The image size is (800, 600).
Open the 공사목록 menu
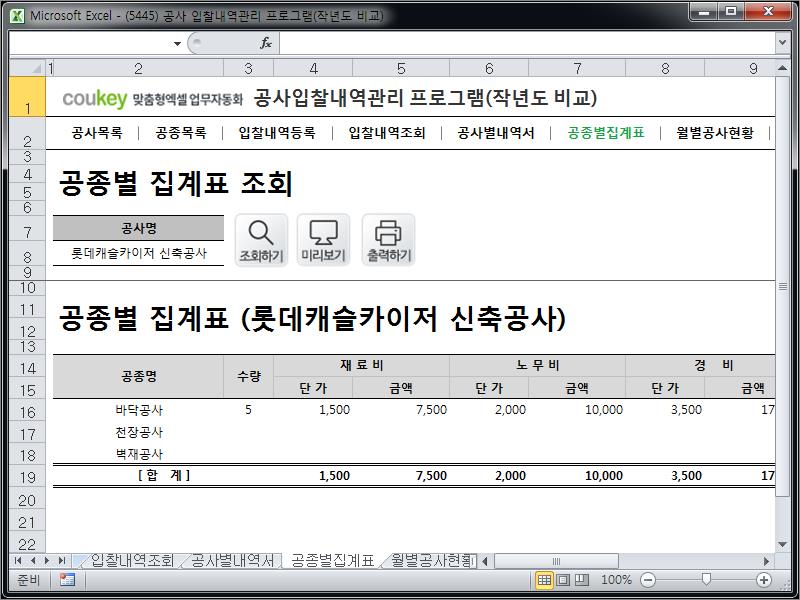coord(96,133)
